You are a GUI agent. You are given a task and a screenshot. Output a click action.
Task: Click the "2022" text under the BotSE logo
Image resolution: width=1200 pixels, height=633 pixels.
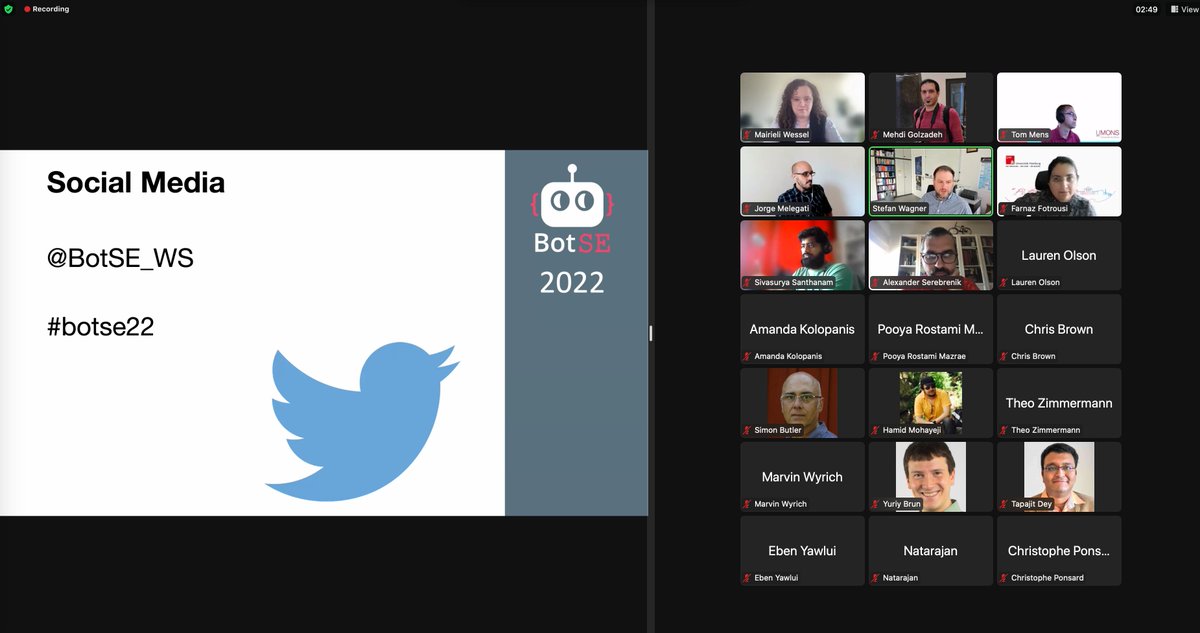pyautogui.click(x=572, y=283)
